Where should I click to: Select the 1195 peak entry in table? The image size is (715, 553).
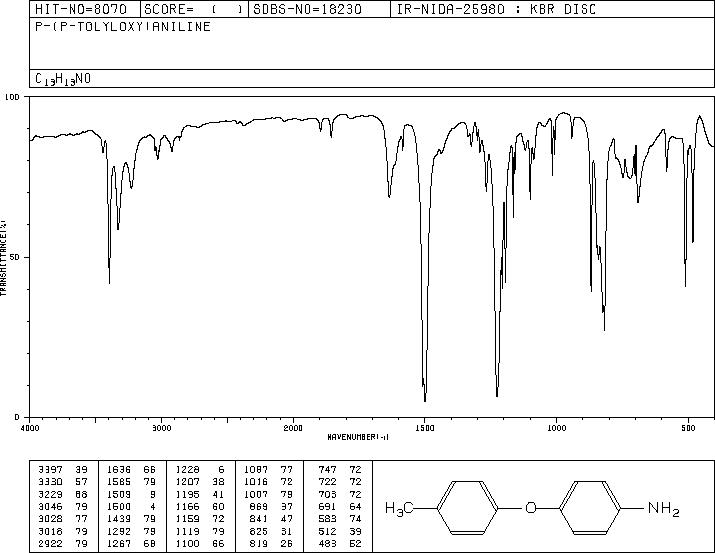[x=200, y=494]
